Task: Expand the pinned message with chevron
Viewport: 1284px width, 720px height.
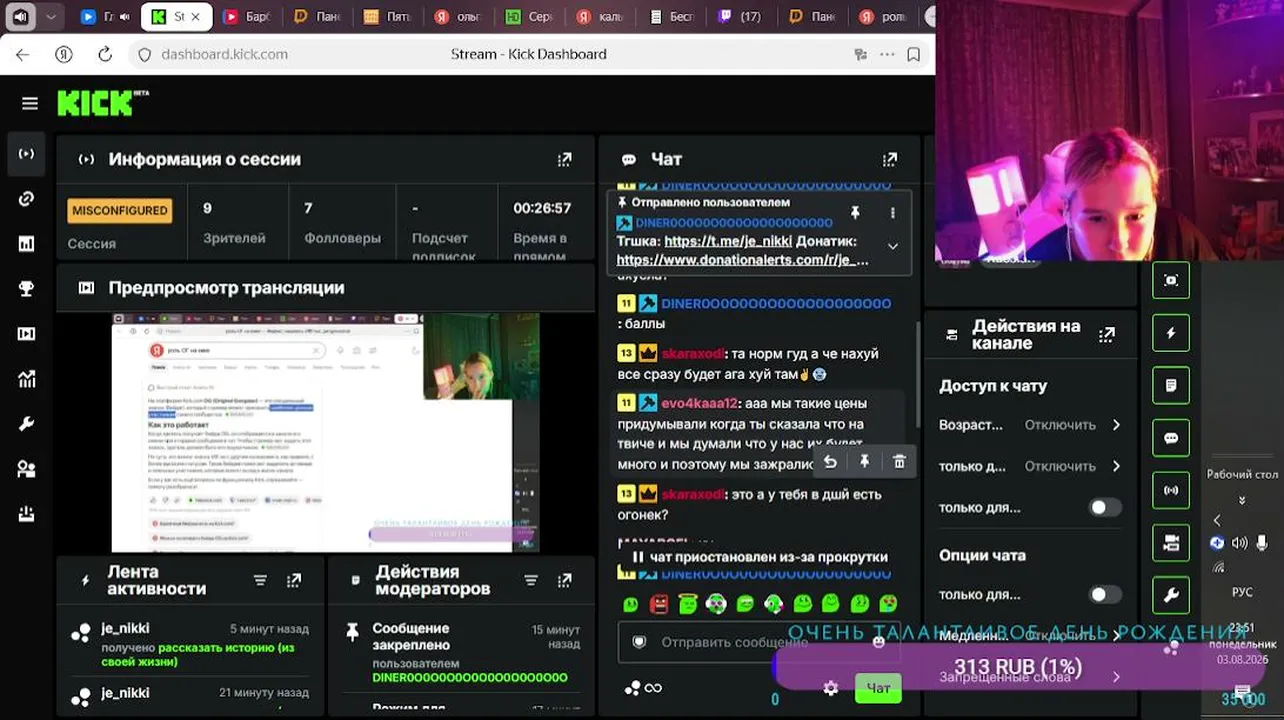Action: (893, 246)
